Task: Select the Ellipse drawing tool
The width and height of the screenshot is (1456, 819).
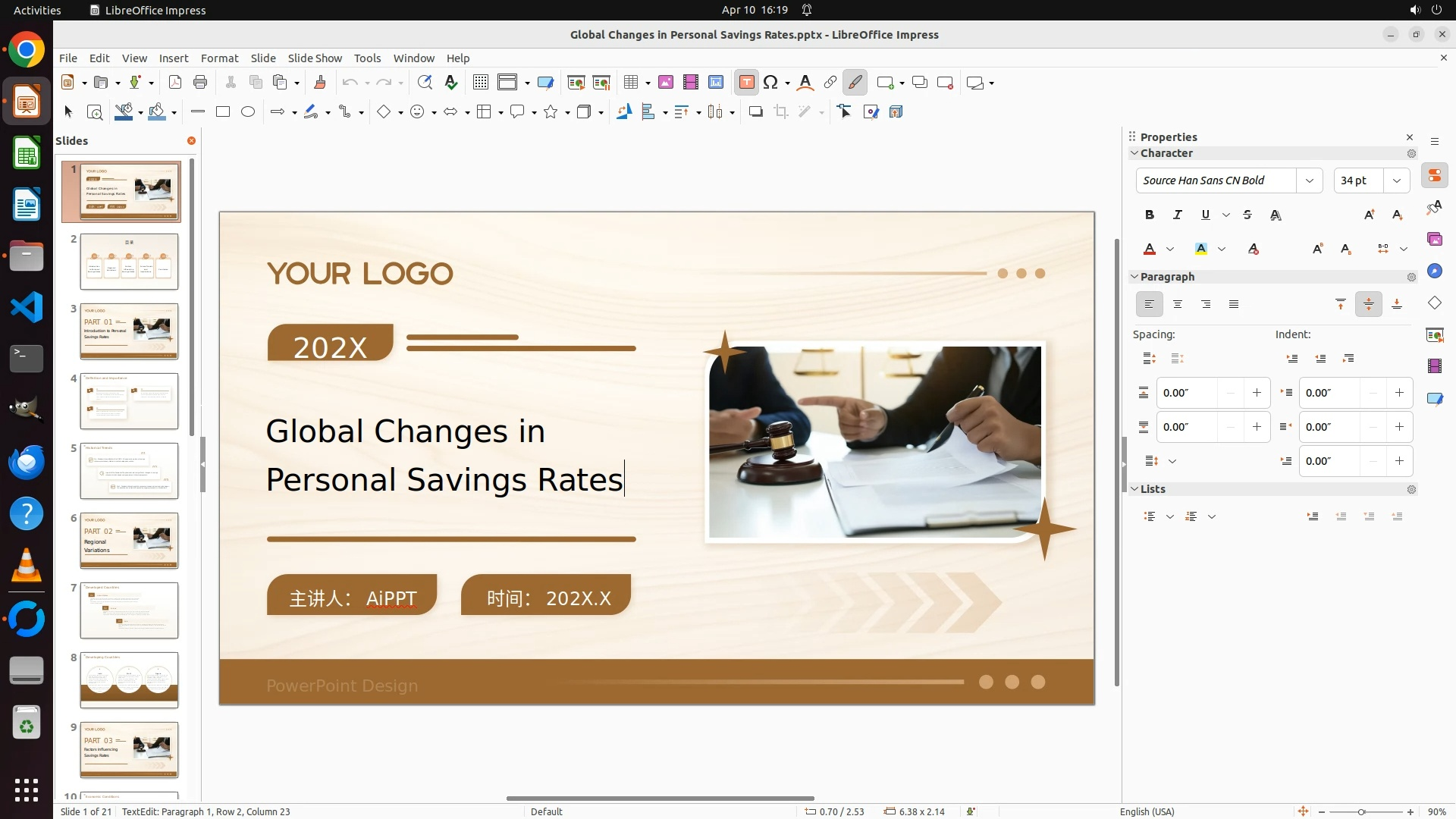Action: pos(248,112)
